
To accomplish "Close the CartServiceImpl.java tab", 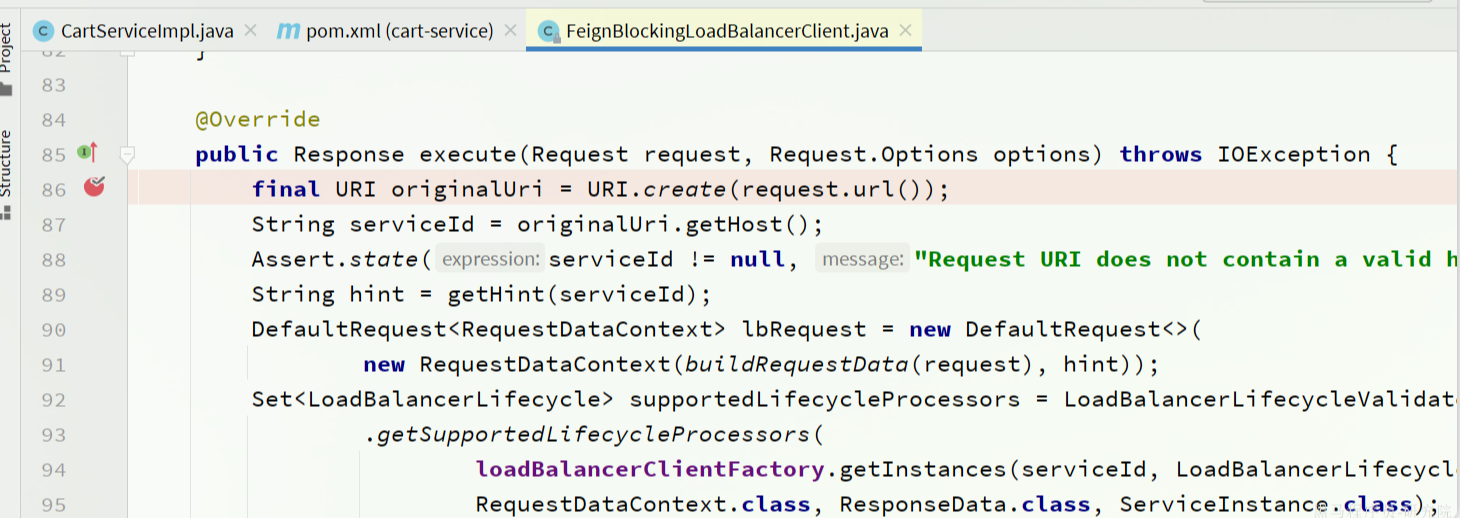I will (x=250, y=30).
